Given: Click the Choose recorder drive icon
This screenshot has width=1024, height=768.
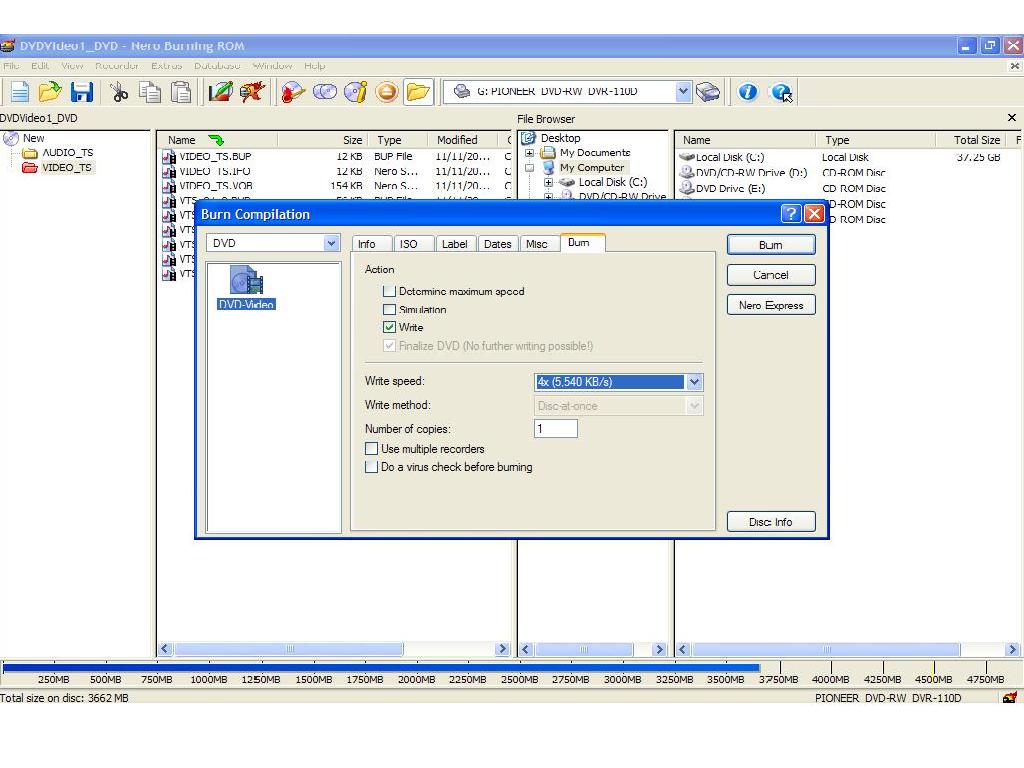Looking at the screenshot, I should pyautogui.click(x=707, y=92).
